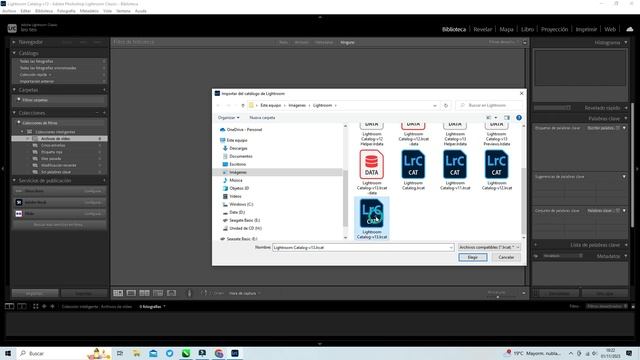Click the Buscar en Lightroom search box

point(489,105)
